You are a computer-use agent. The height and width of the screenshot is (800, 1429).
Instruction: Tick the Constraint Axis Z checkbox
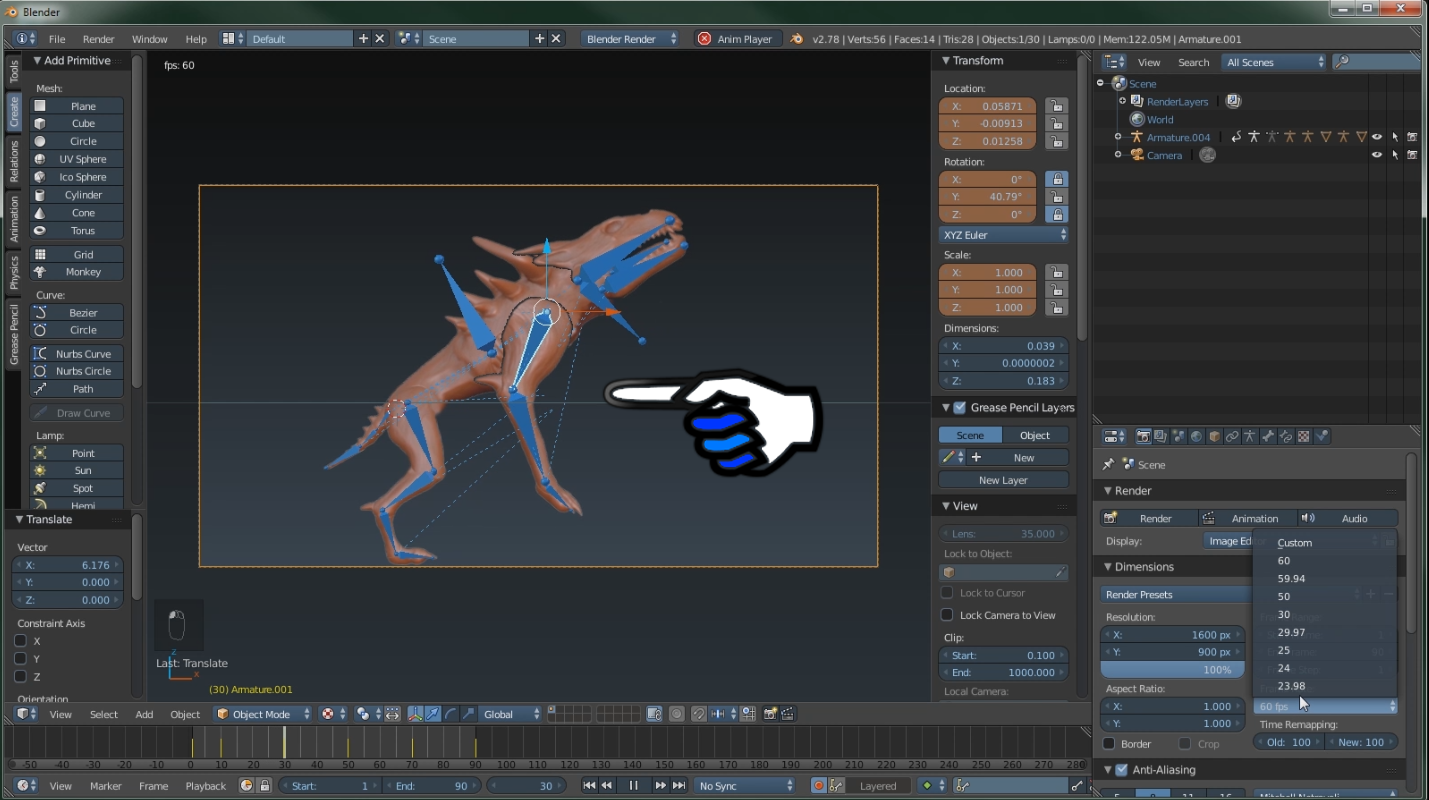20,677
